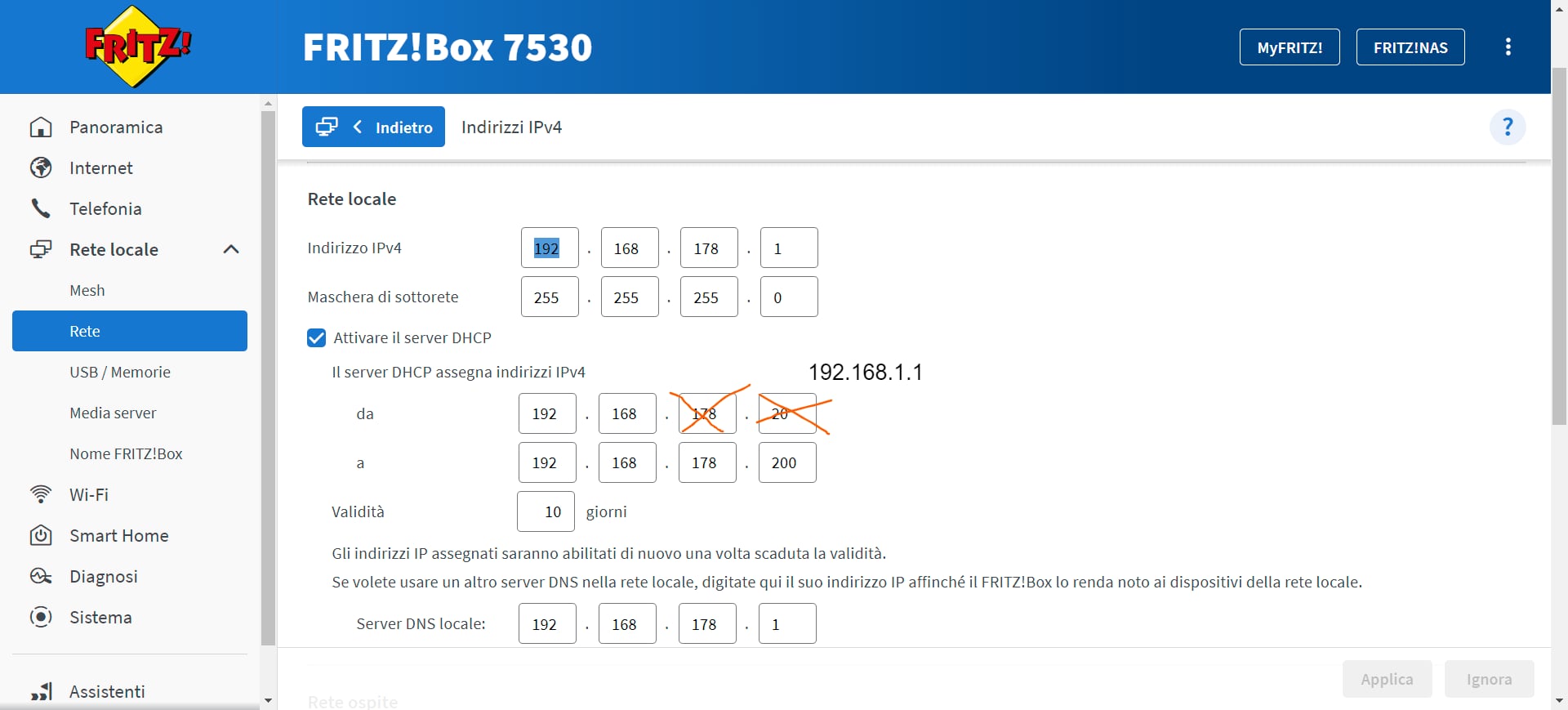This screenshot has height=710, width=1568.
Task: Open Sistema menu
Action: pyautogui.click(x=100, y=617)
